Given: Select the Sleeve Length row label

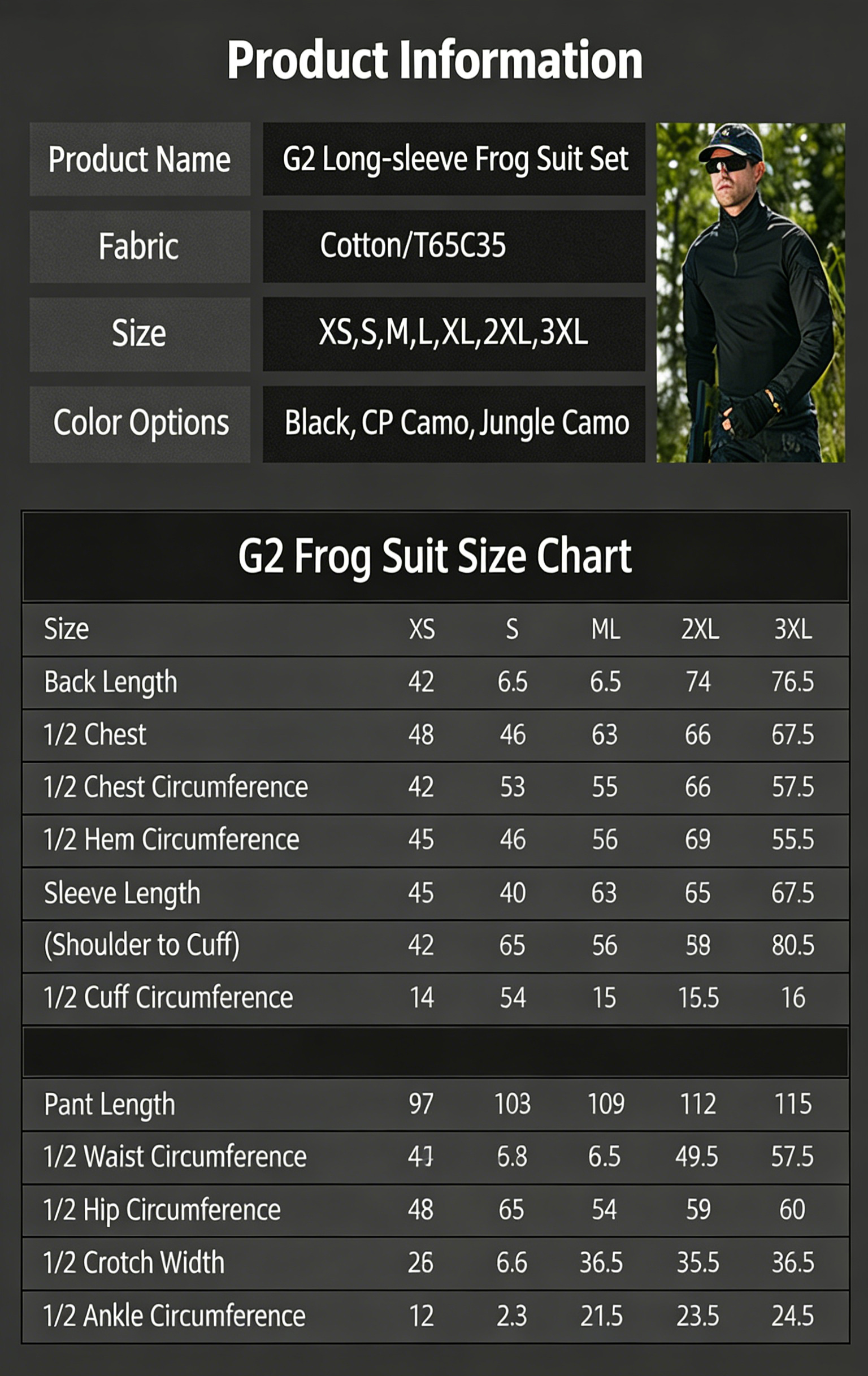Looking at the screenshot, I should [122, 893].
